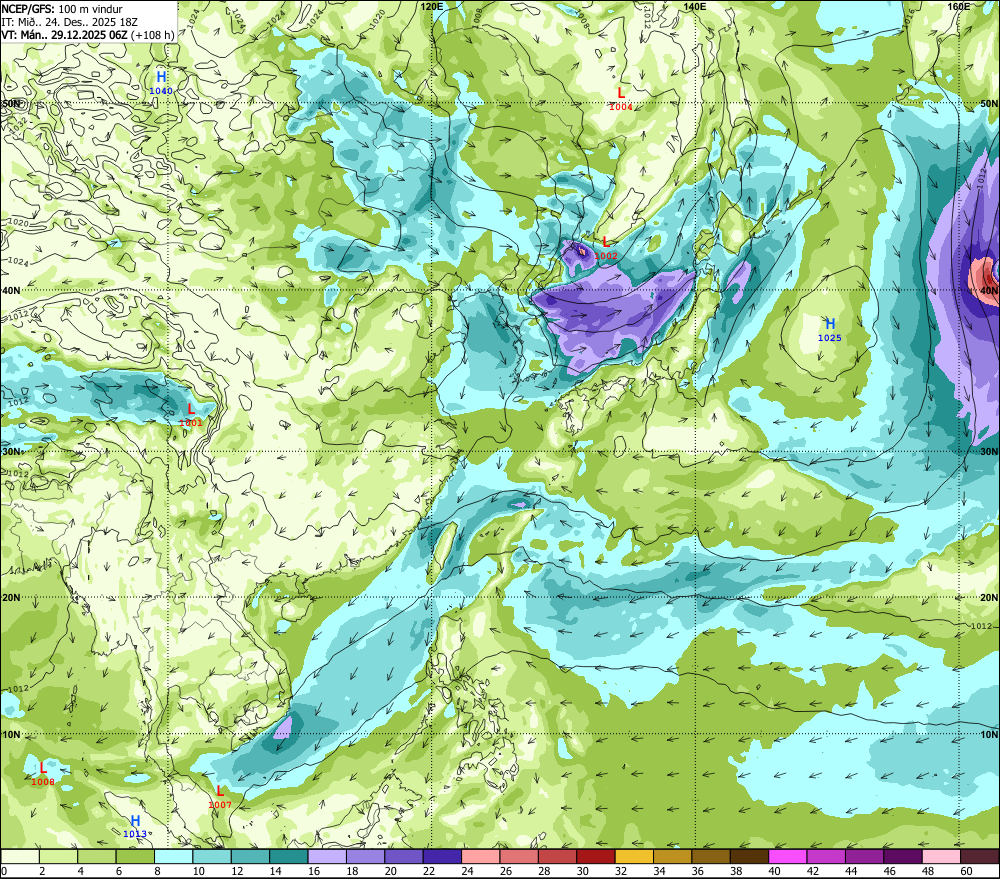Pick the bright magenta 40–42 legend swatch
Screen dimensions: 1000x879
tap(788, 856)
